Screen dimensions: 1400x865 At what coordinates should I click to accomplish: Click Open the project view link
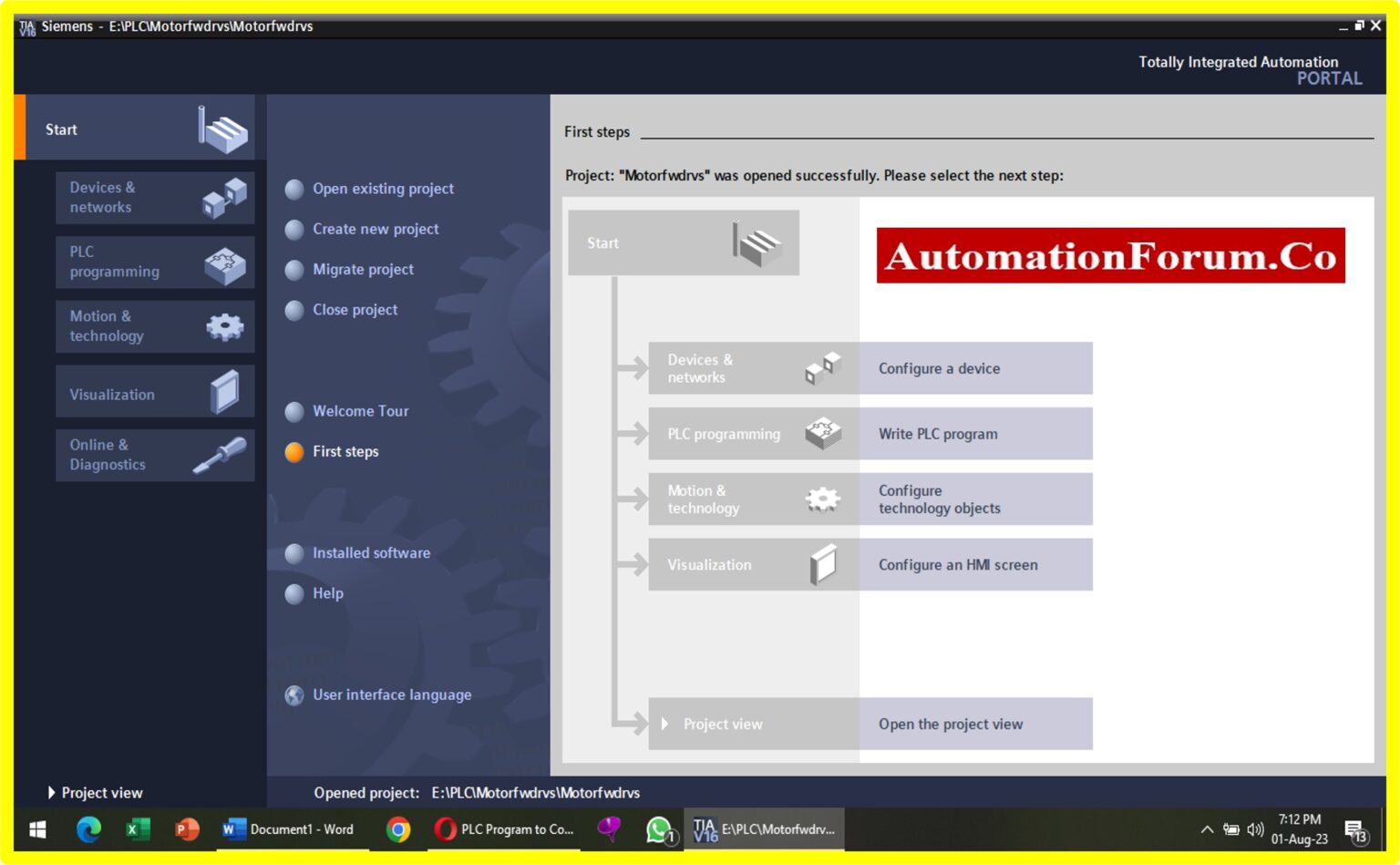point(950,724)
